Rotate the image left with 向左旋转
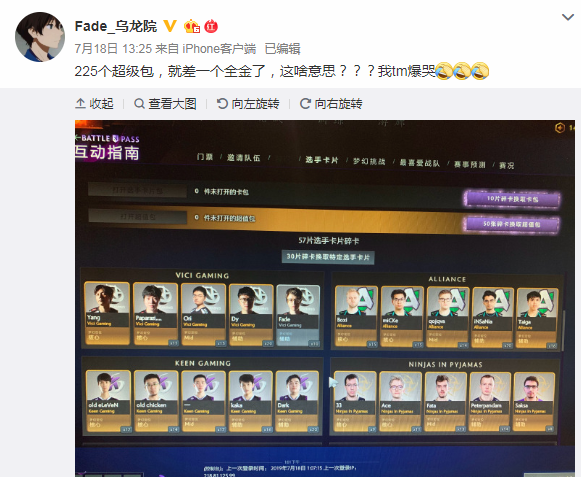The height and width of the screenshot is (477, 581). (x=248, y=104)
